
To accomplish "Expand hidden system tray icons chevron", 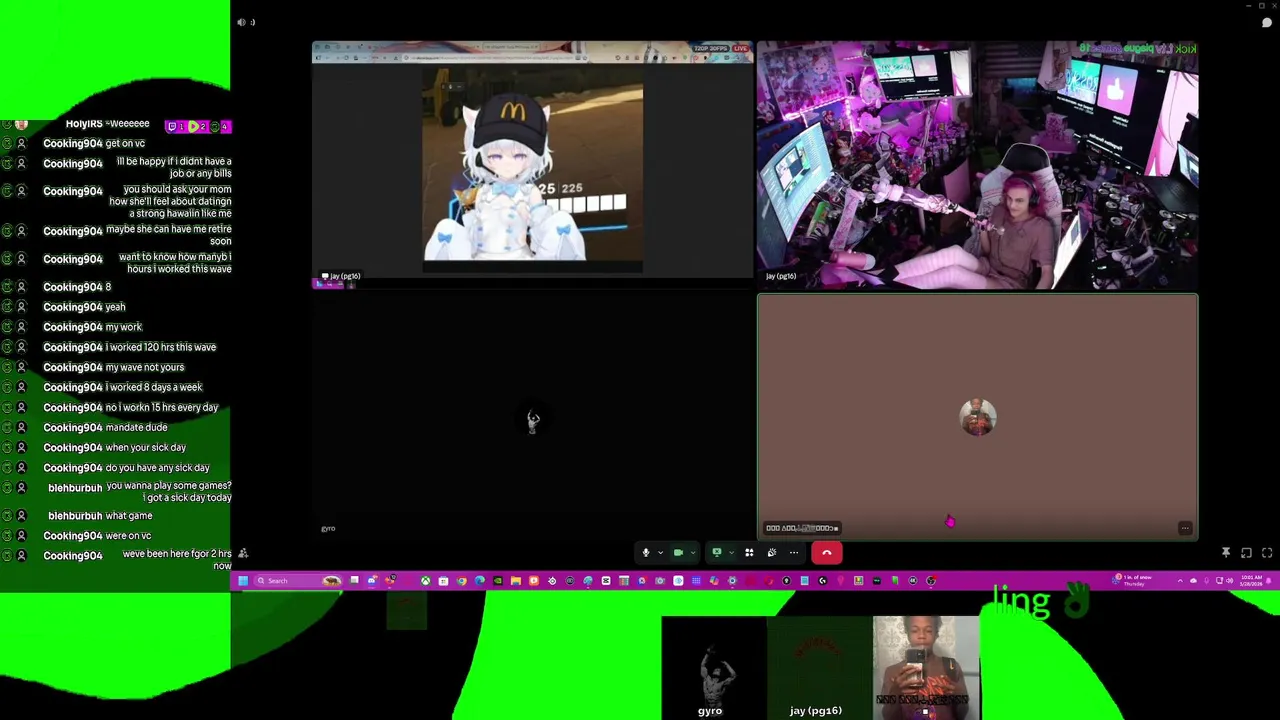I will click(x=1180, y=580).
